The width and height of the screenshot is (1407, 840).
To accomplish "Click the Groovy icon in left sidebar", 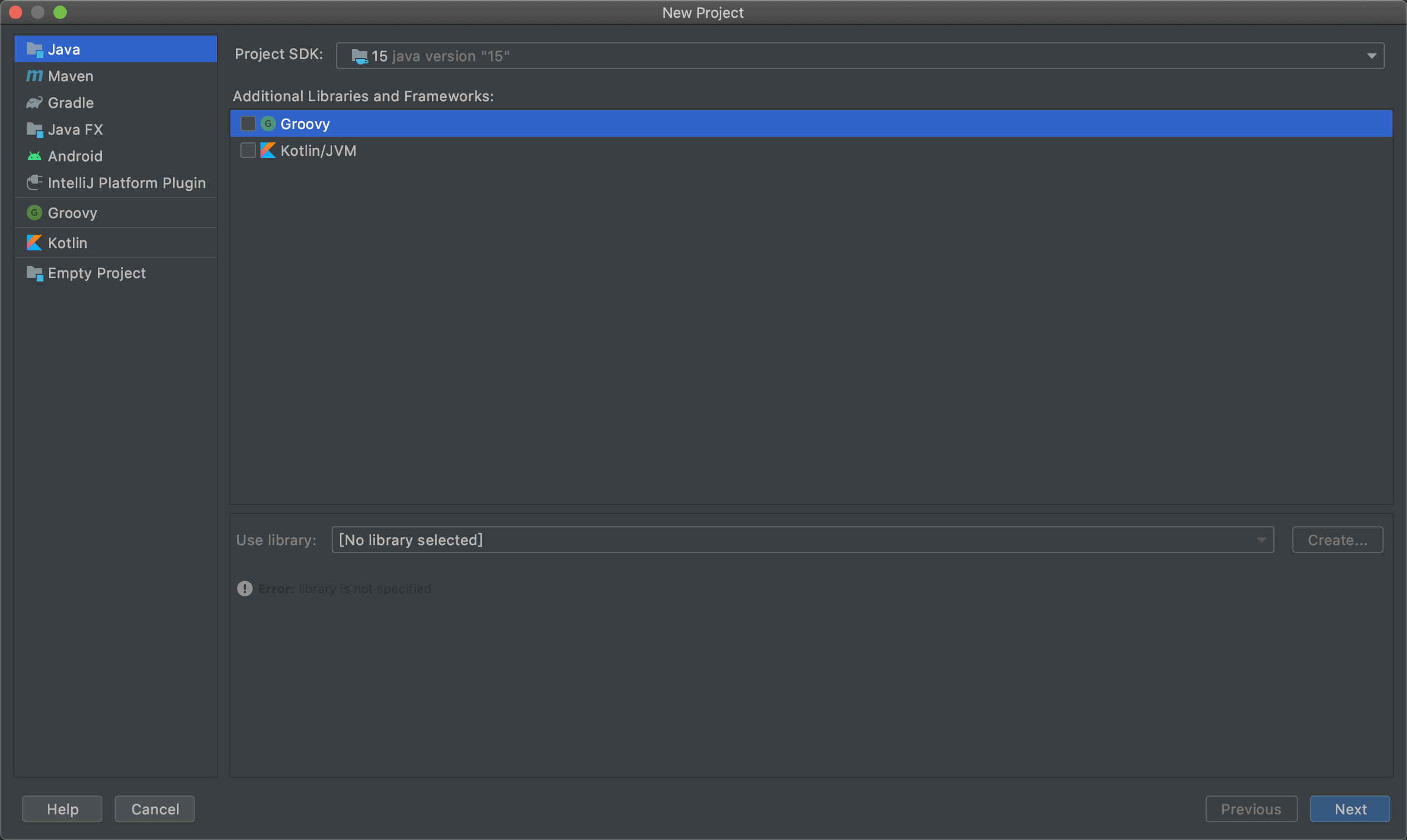I will coord(34,213).
